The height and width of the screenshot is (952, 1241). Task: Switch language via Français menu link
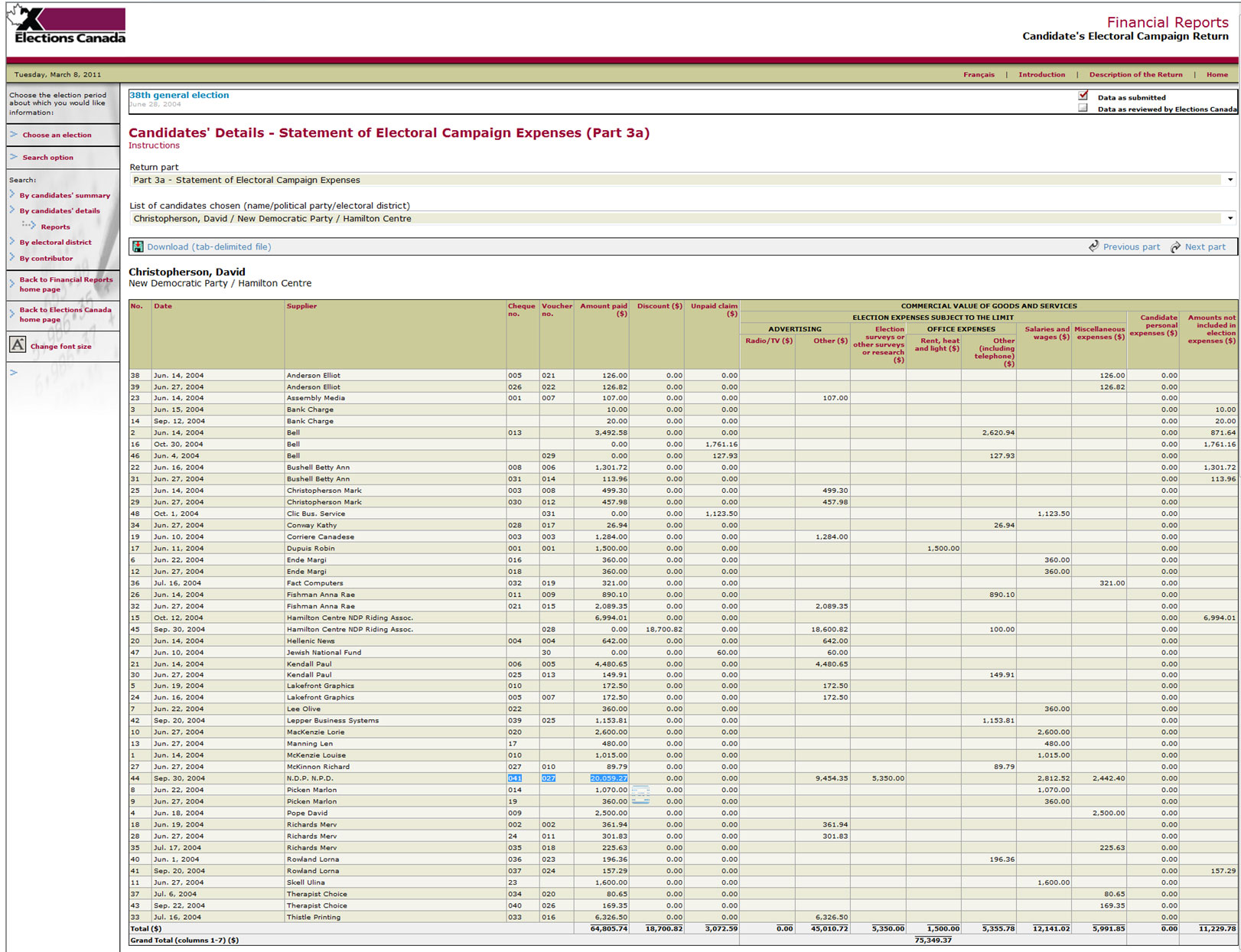pyautogui.click(x=979, y=75)
